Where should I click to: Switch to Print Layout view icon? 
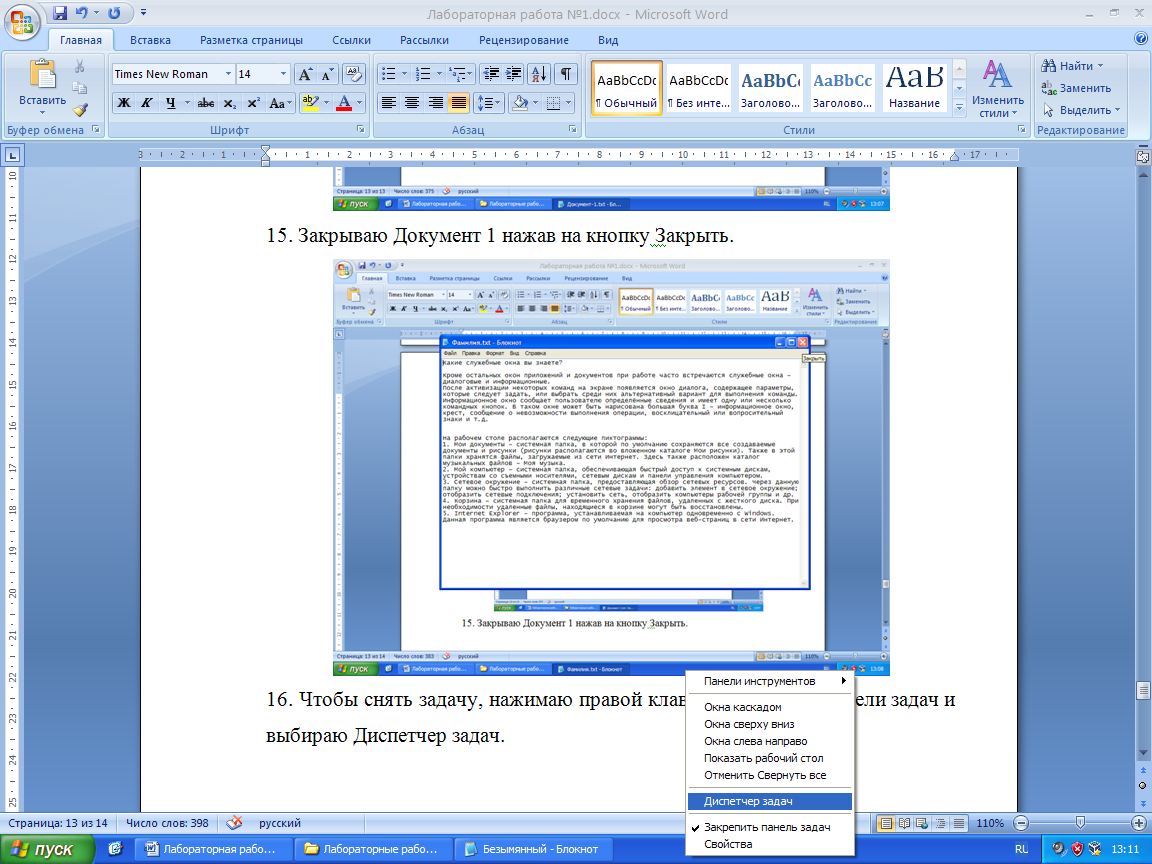[887, 824]
